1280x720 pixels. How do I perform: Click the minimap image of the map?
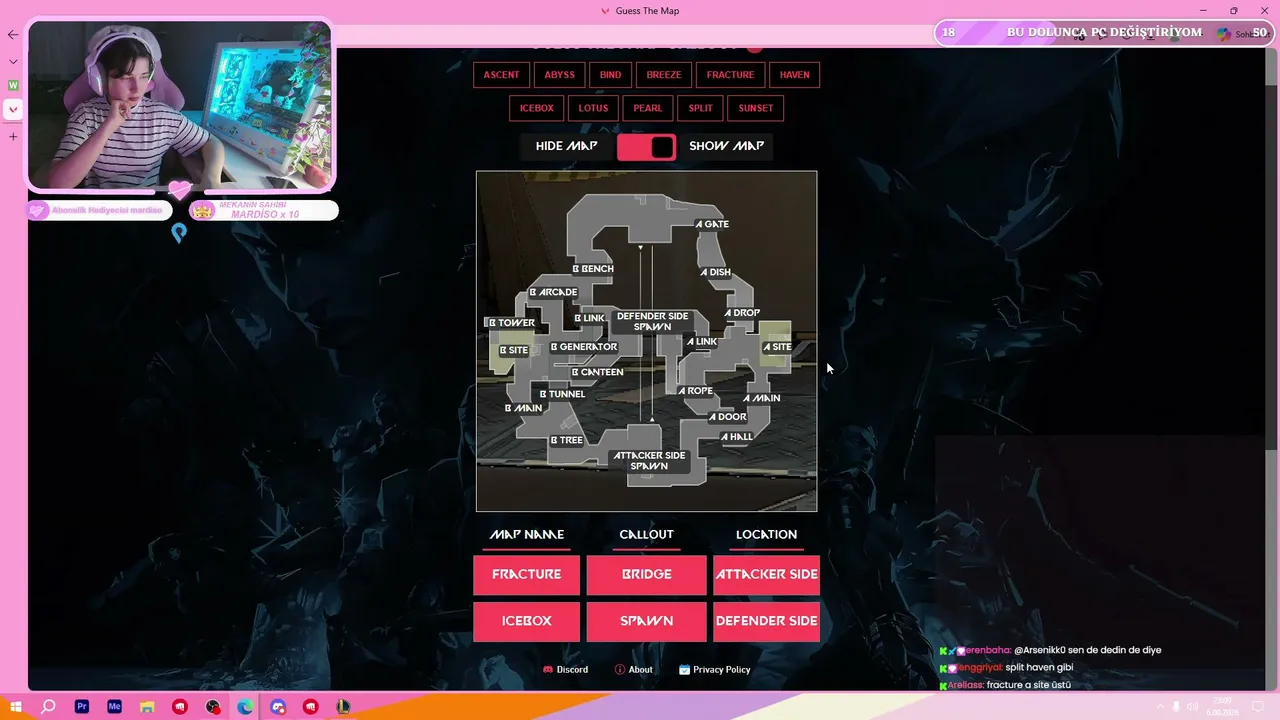(646, 341)
